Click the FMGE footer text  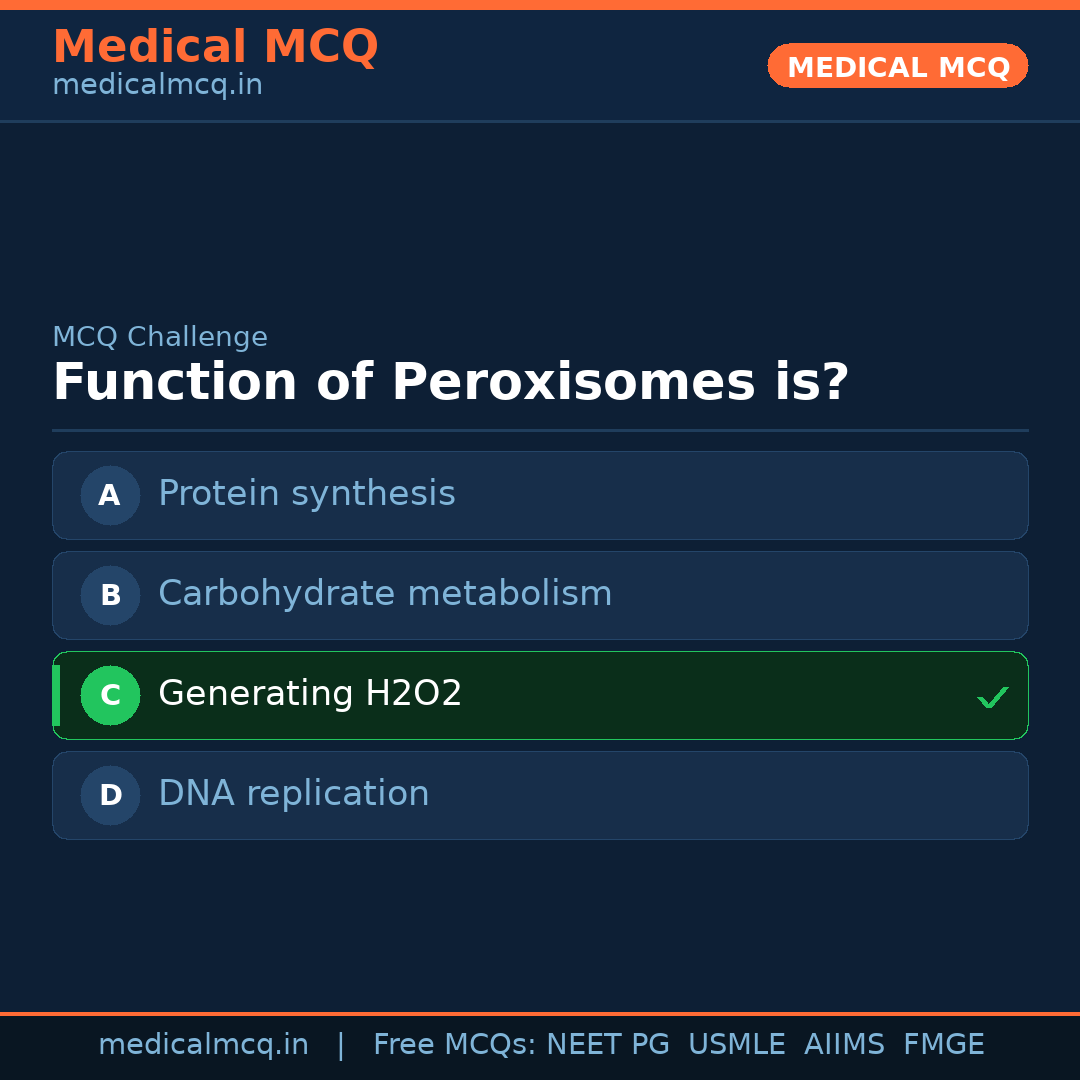coord(943,1045)
